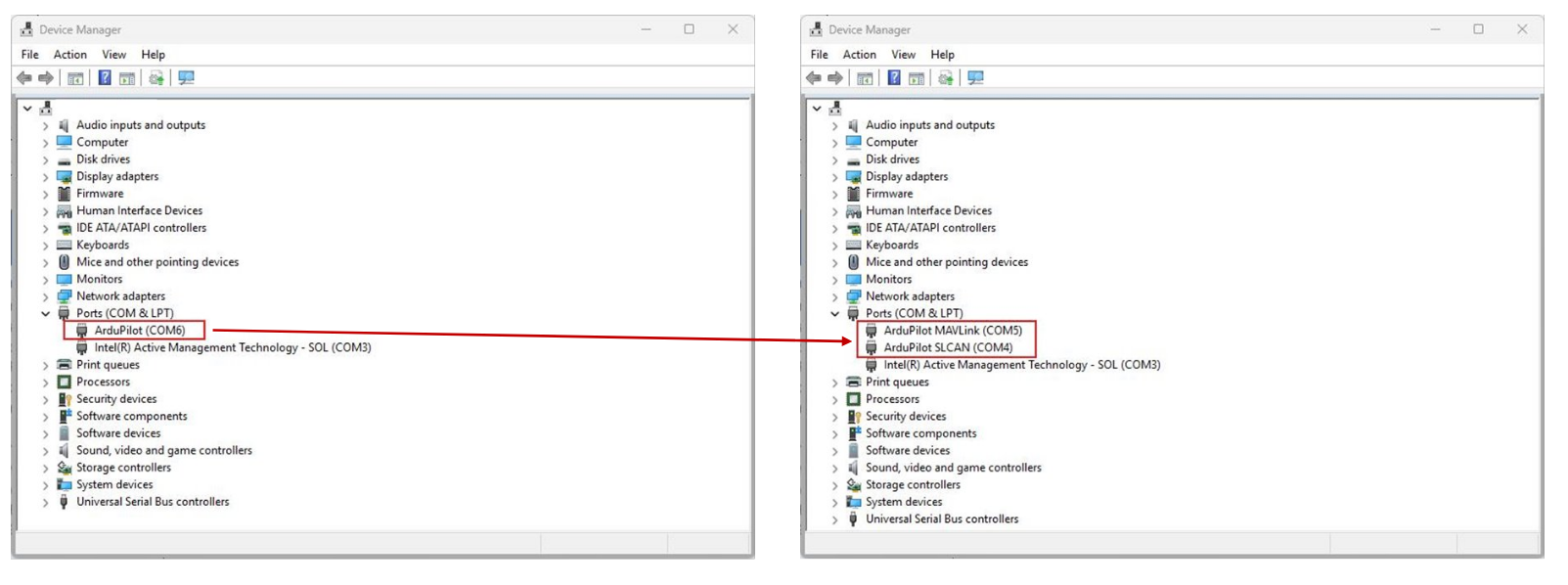Select Intel(R) Active Management Technology (COM3), left window

(232, 347)
